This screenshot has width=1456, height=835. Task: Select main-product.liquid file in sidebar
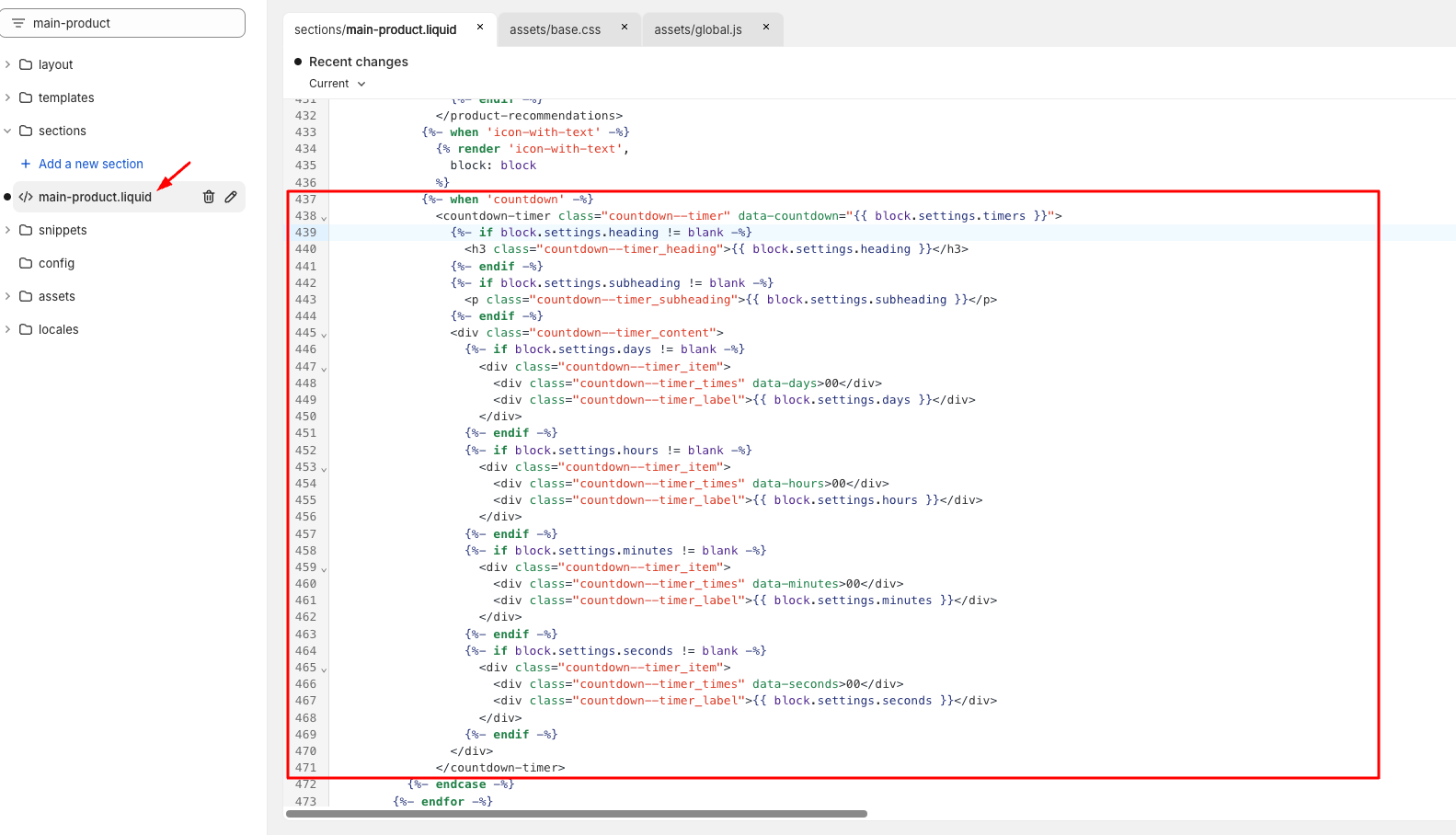pyautogui.click(x=95, y=197)
